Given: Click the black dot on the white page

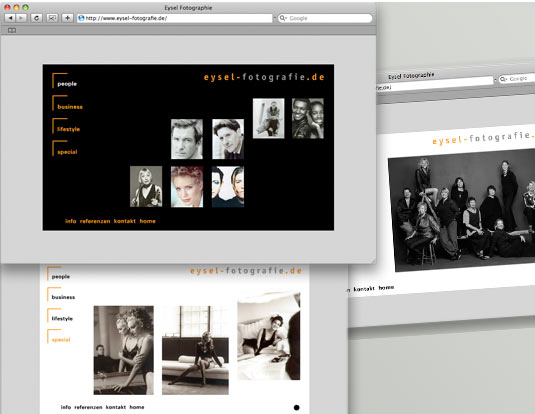Looking at the screenshot, I should pos(297,408).
